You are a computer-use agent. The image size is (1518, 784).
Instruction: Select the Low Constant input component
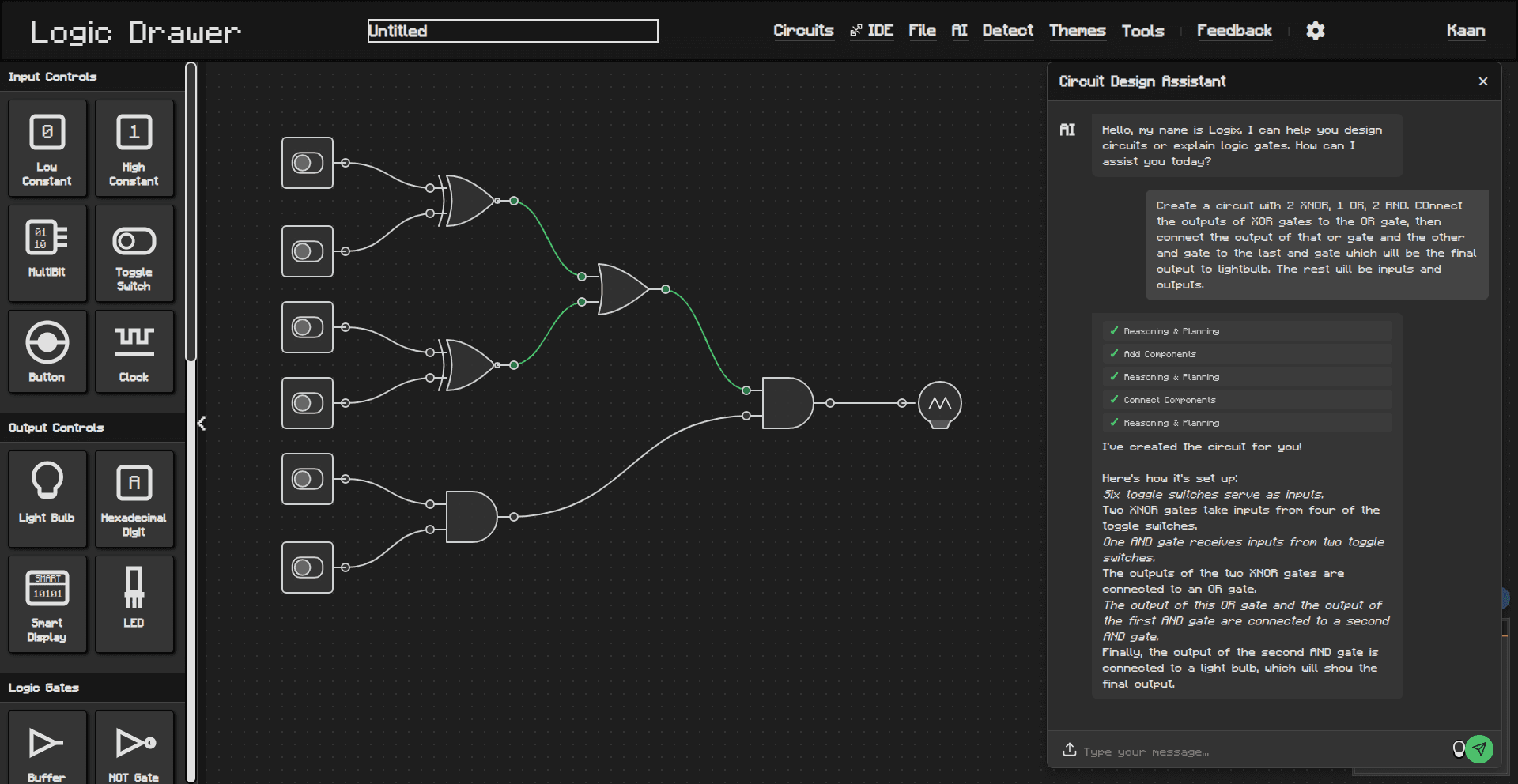click(47, 148)
